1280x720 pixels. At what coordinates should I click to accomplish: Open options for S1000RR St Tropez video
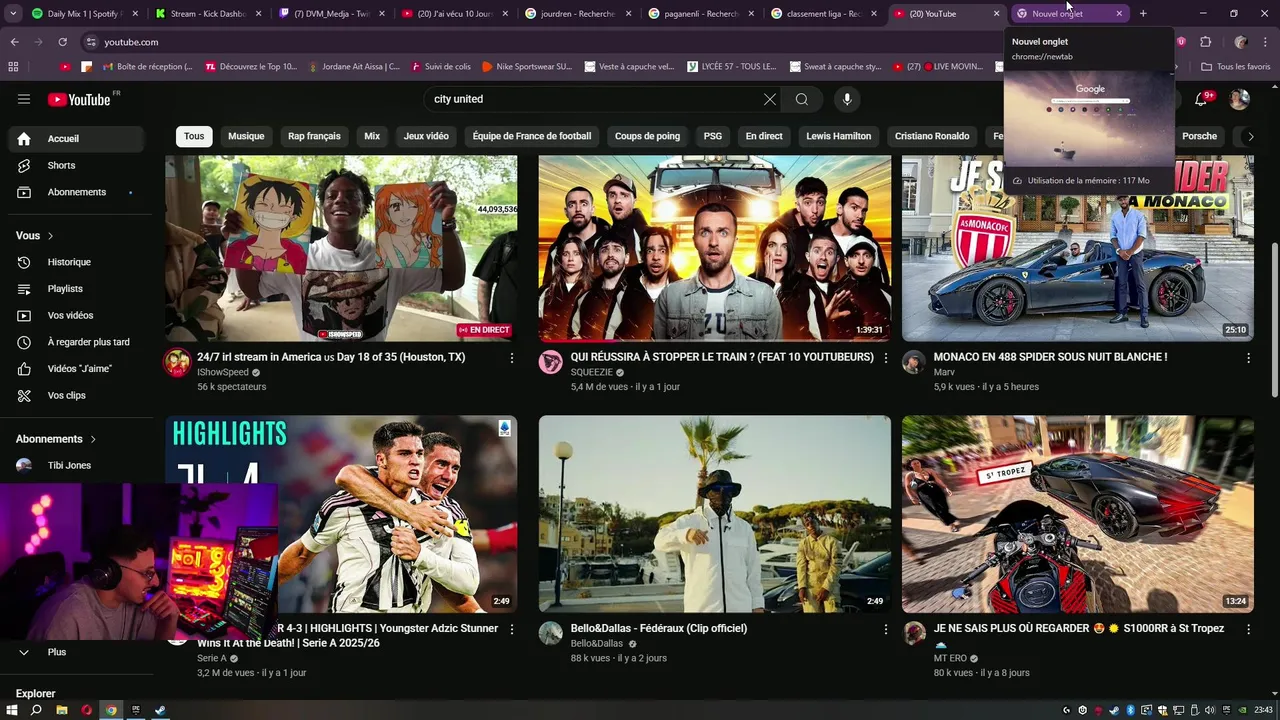click(x=1248, y=630)
